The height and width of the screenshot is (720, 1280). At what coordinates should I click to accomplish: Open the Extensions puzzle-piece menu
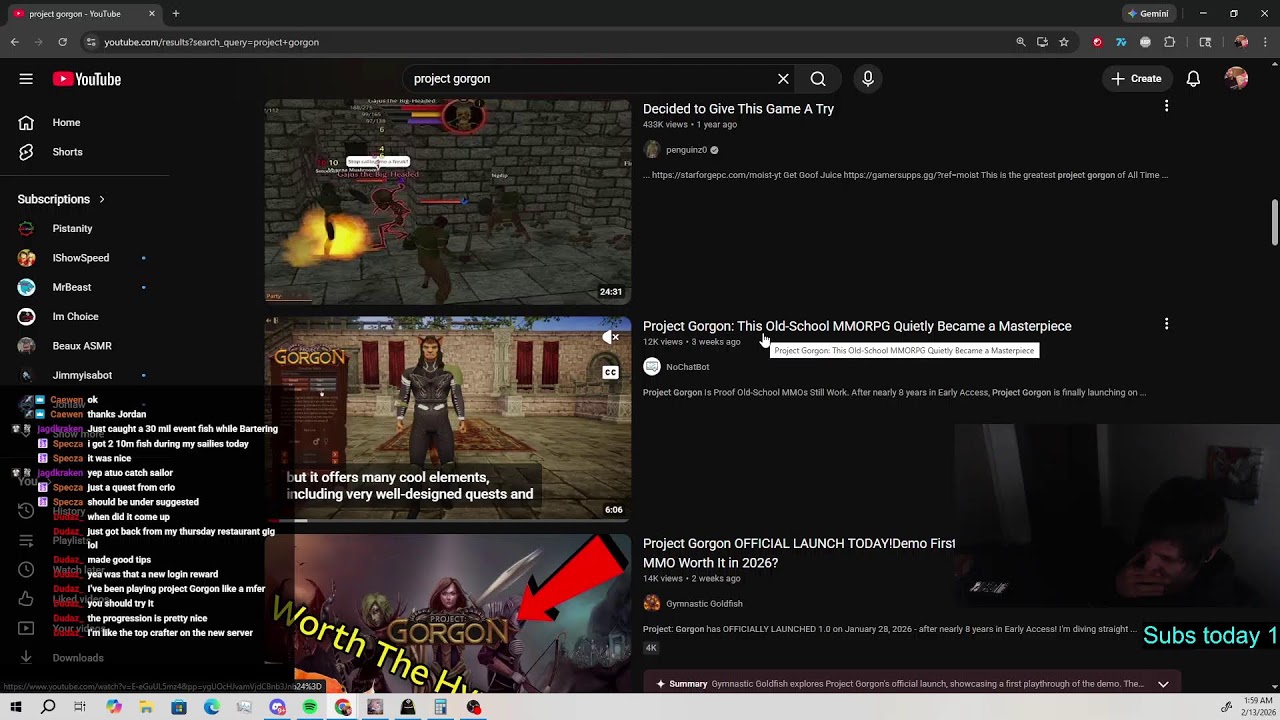pyautogui.click(x=1170, y=42)
